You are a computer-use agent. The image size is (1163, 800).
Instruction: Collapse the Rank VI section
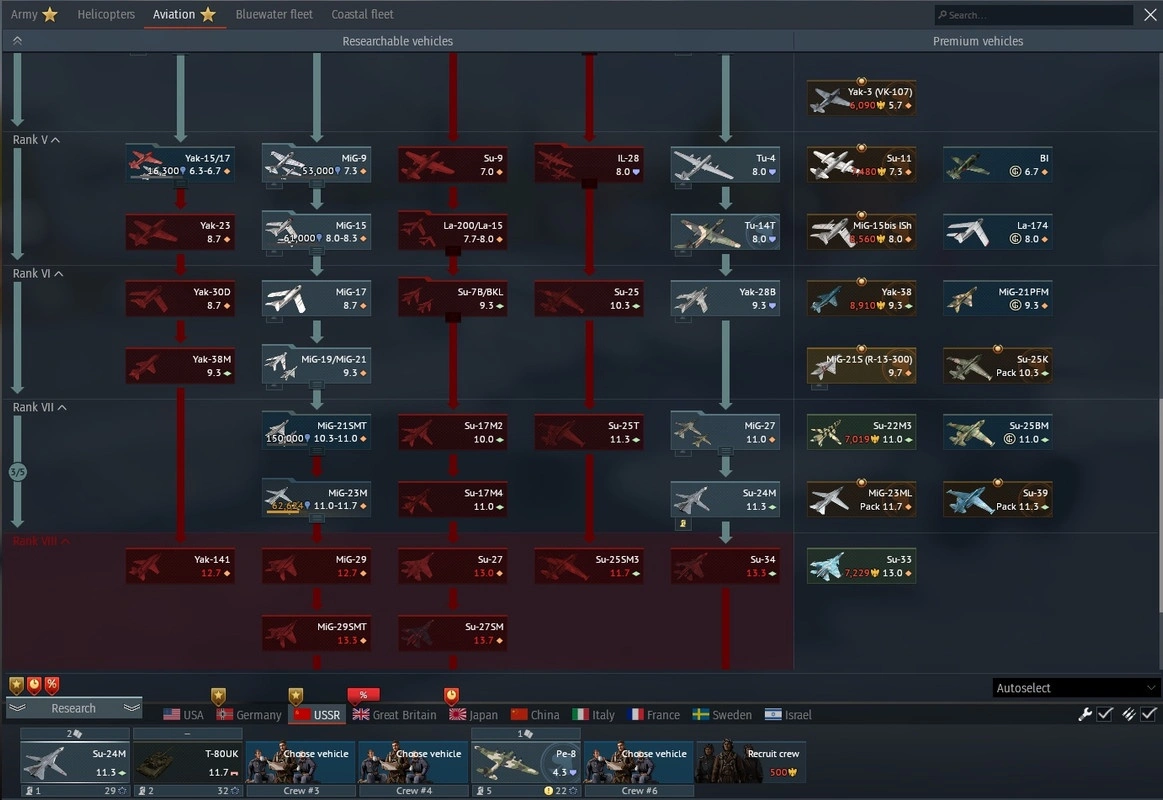coord(59,274)
